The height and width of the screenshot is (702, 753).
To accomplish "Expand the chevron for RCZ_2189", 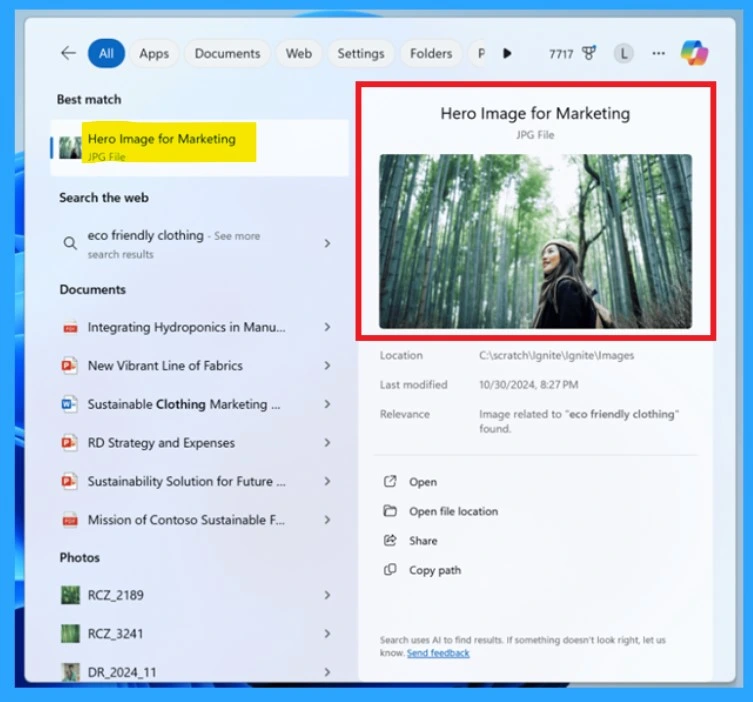I will tap(328, 595).
